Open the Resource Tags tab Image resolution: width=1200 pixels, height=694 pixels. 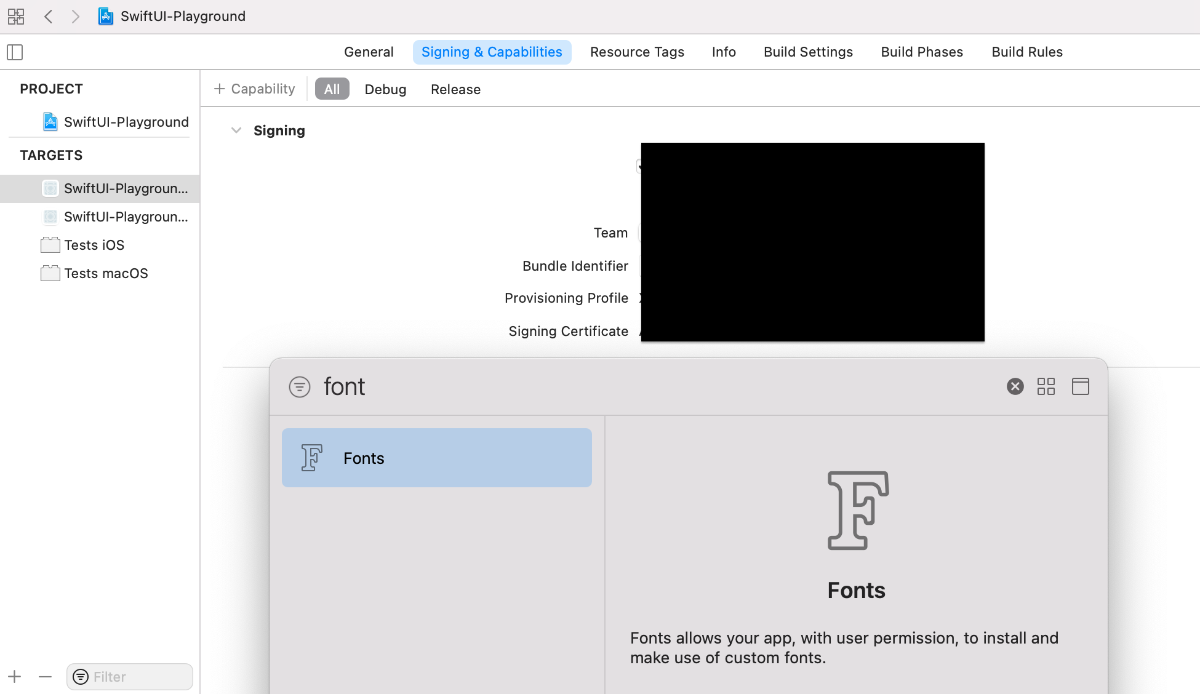point(637,52)
